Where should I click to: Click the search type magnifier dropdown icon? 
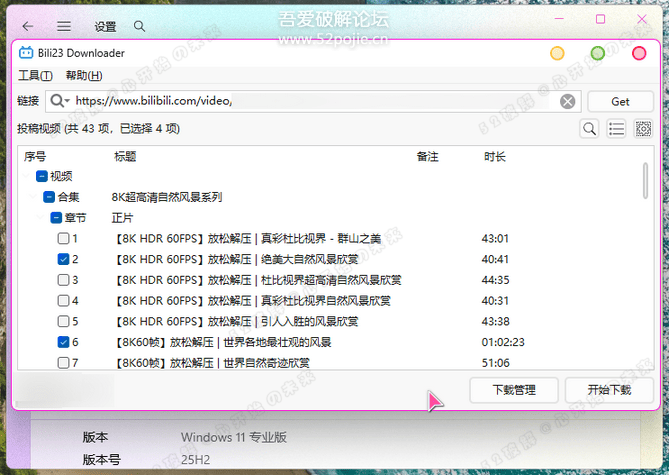(59, 101)
